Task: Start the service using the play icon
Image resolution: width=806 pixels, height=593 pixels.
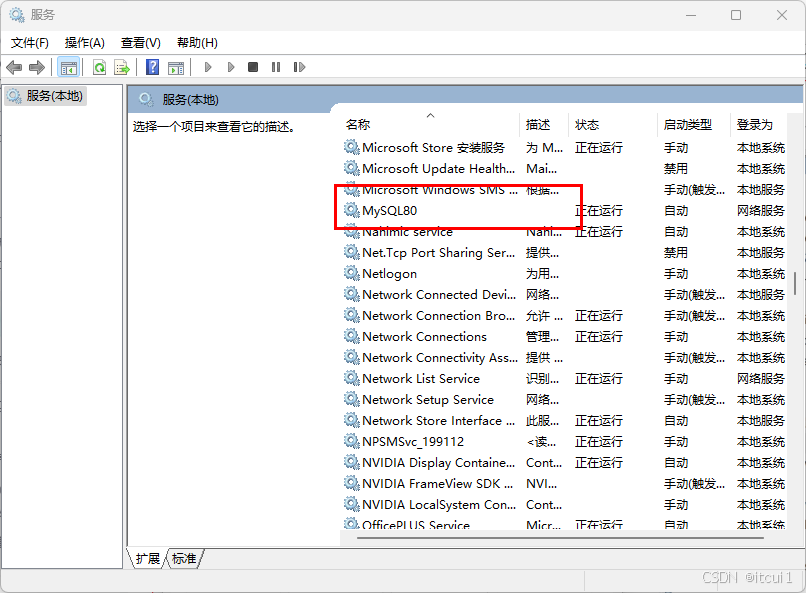Action: click(207, 67)
